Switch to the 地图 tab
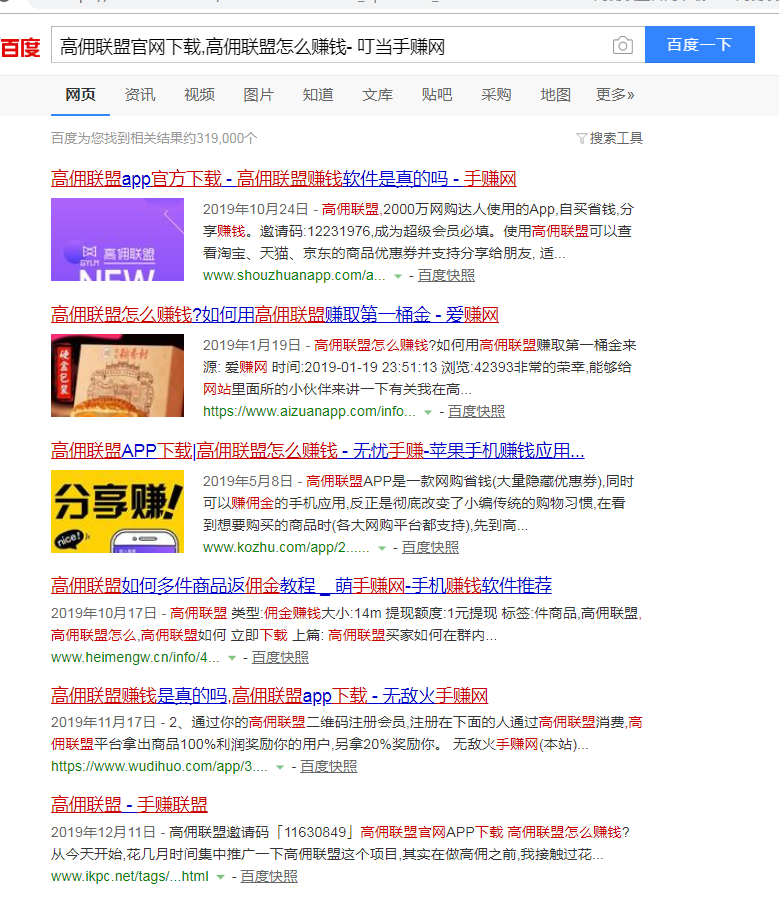Viewport: 779px width, 904px height. click(555, 95)
